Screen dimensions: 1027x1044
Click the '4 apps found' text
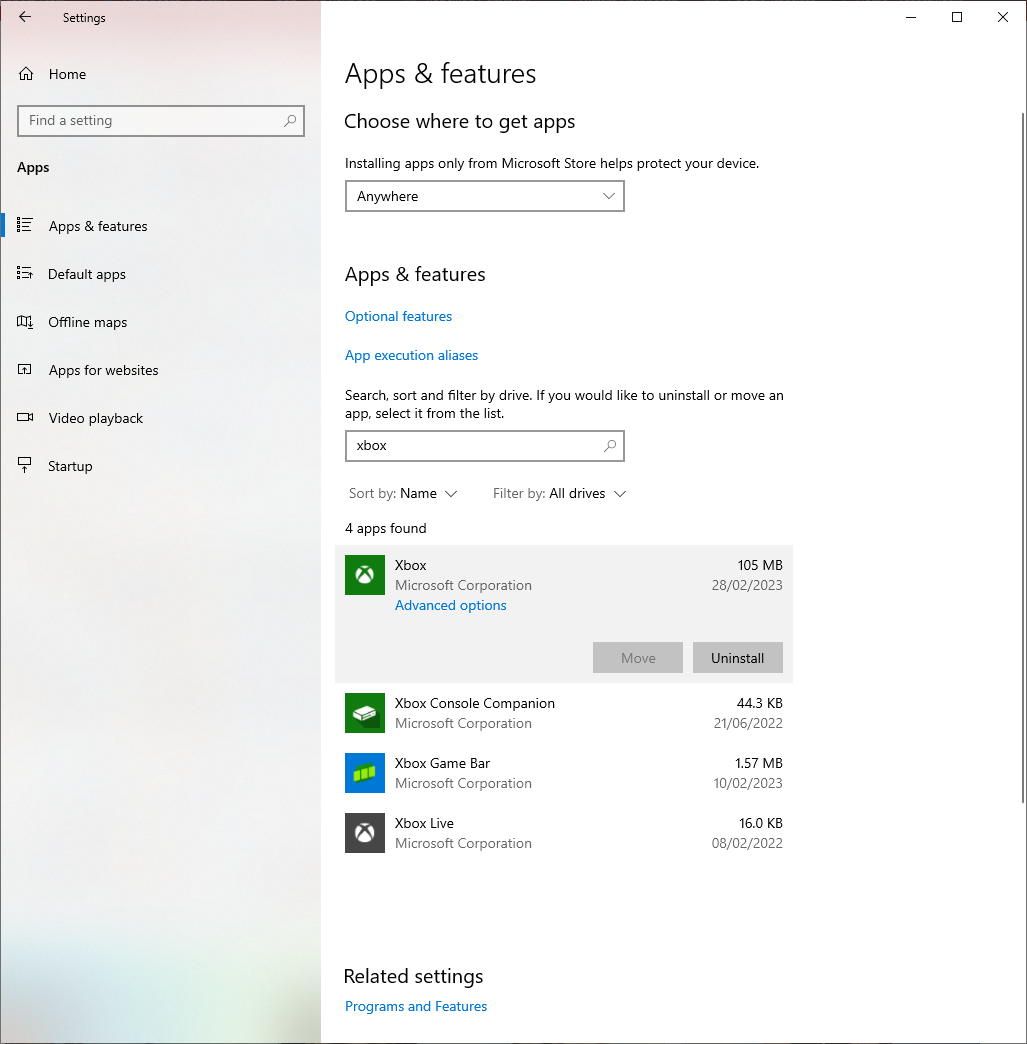point(386,529)
